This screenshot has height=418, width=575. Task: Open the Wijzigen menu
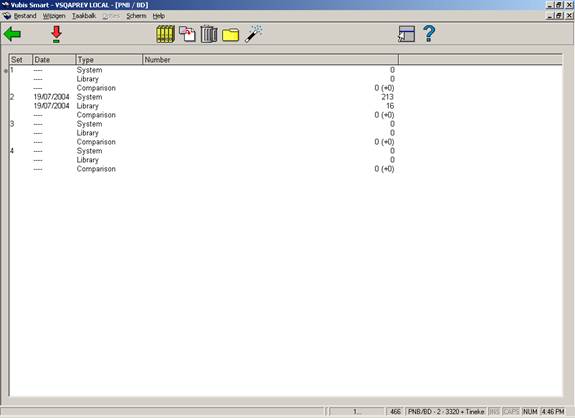pyautogui.click(x=54, y=16)
